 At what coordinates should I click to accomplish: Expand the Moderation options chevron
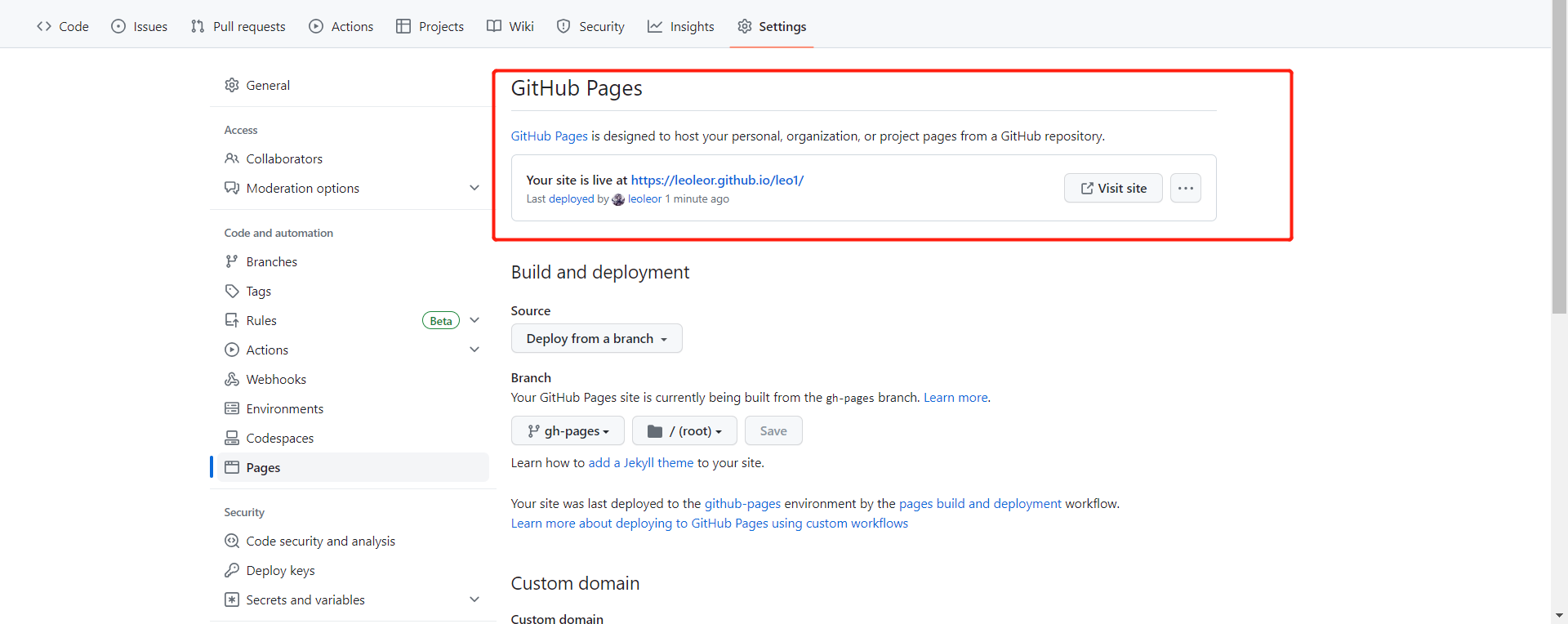pos(474,188)
